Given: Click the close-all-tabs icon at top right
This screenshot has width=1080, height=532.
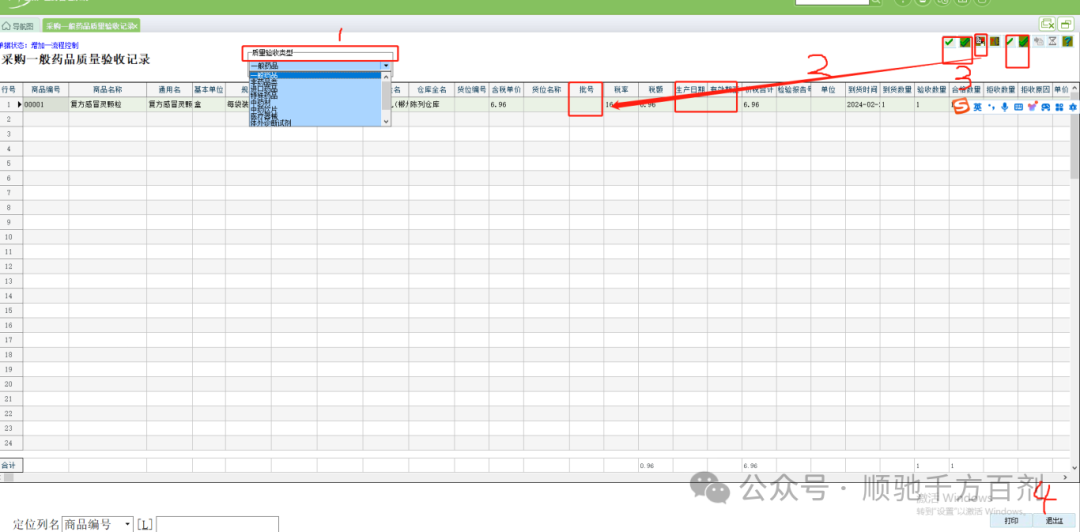Looking at the screenshot, I should point(1047,25).
